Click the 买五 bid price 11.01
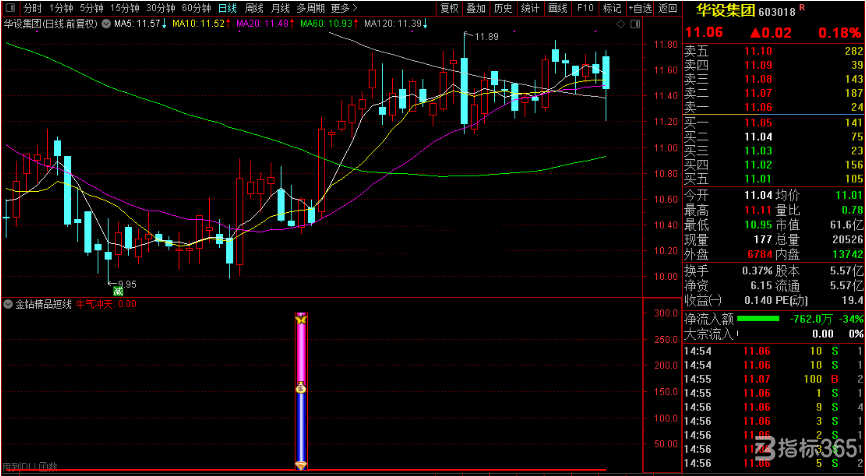Screen dimensions: 866x476 (x=757, y=179)
